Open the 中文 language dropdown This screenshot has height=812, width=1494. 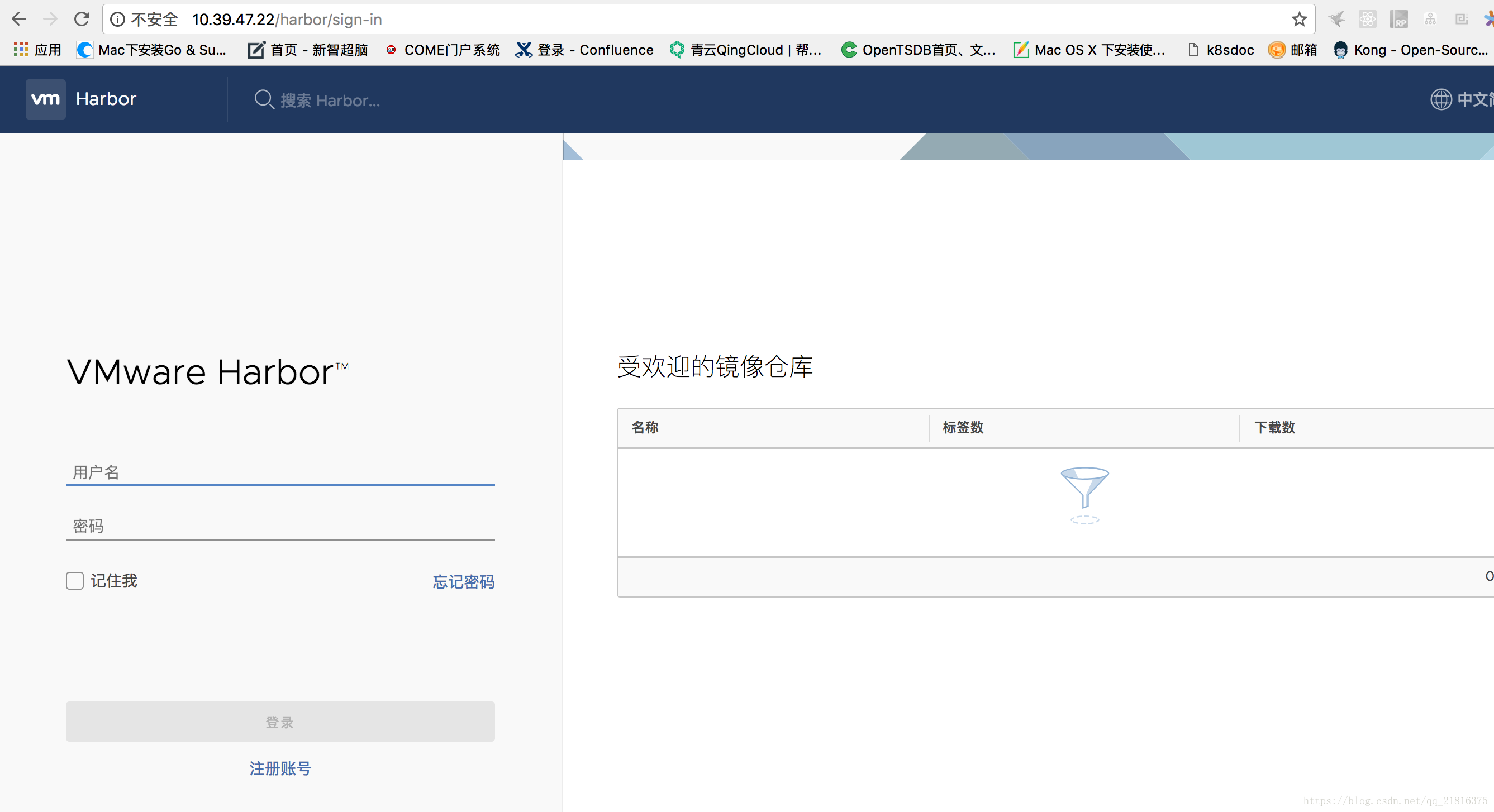(1473, 100)
